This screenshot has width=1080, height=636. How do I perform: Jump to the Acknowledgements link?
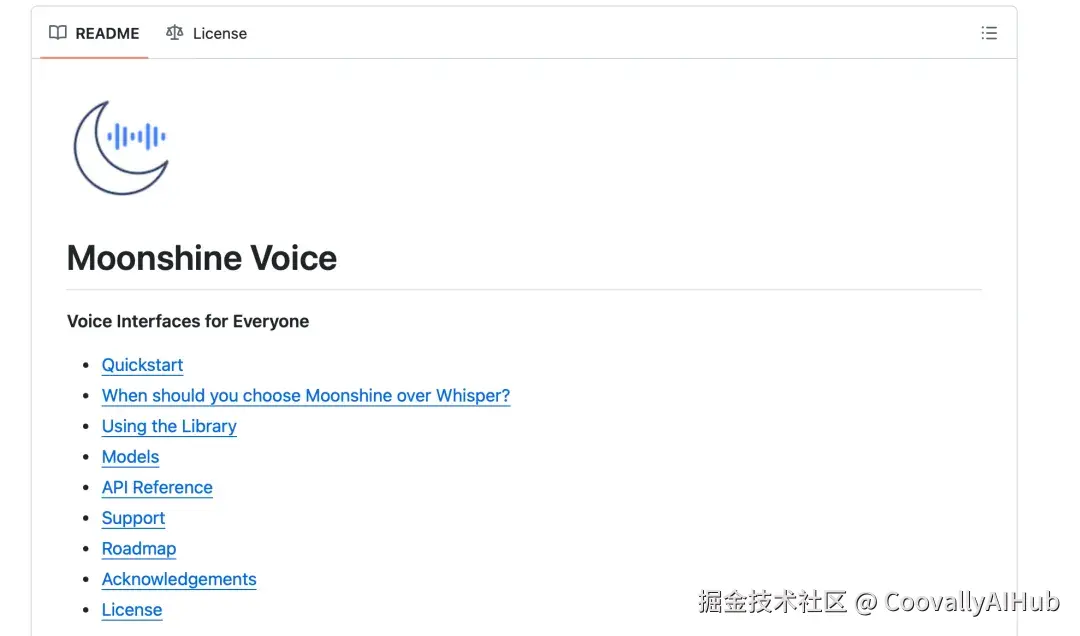coord(179,580)
